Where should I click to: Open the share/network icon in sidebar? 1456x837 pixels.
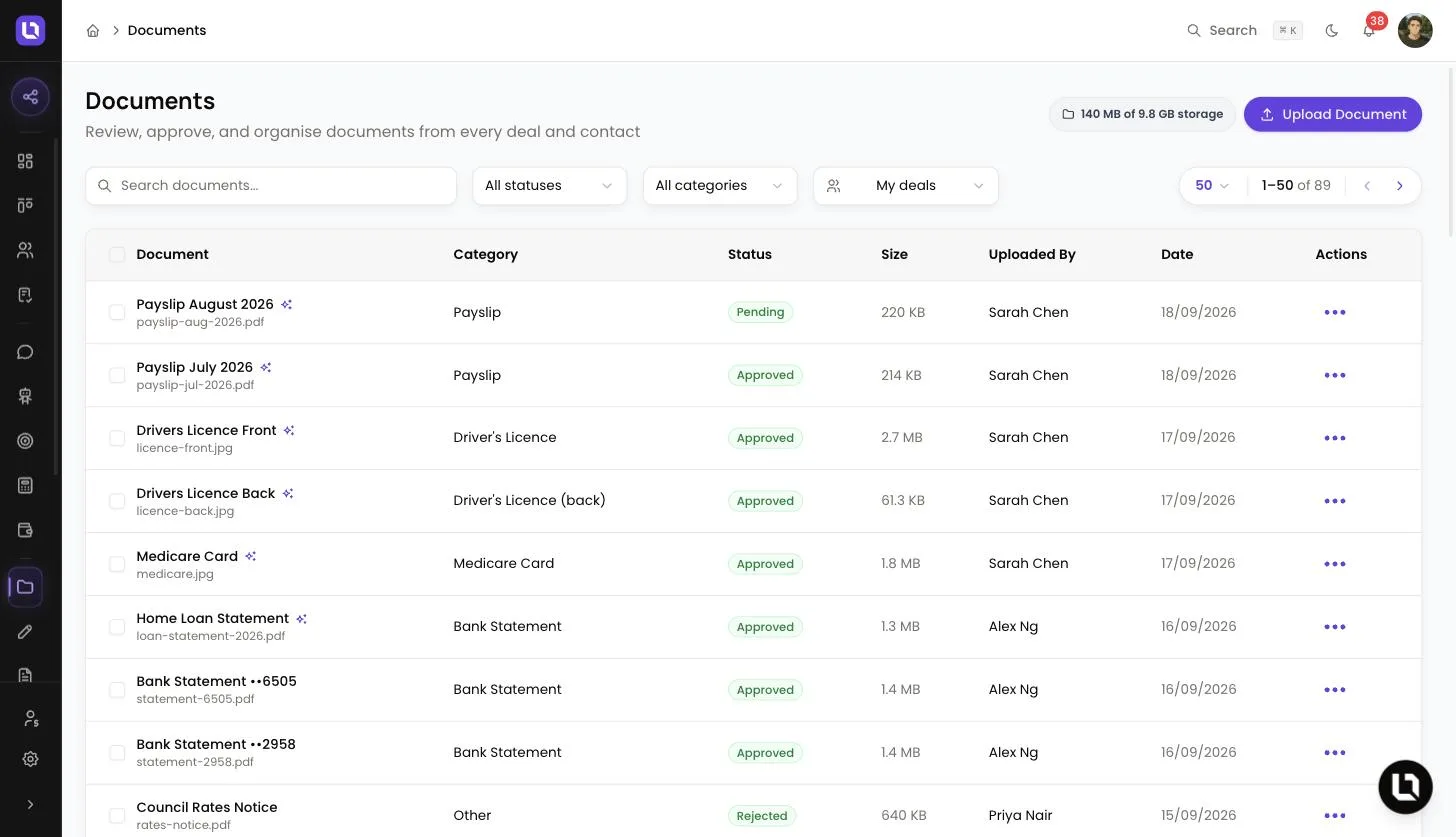coord(30,97)
